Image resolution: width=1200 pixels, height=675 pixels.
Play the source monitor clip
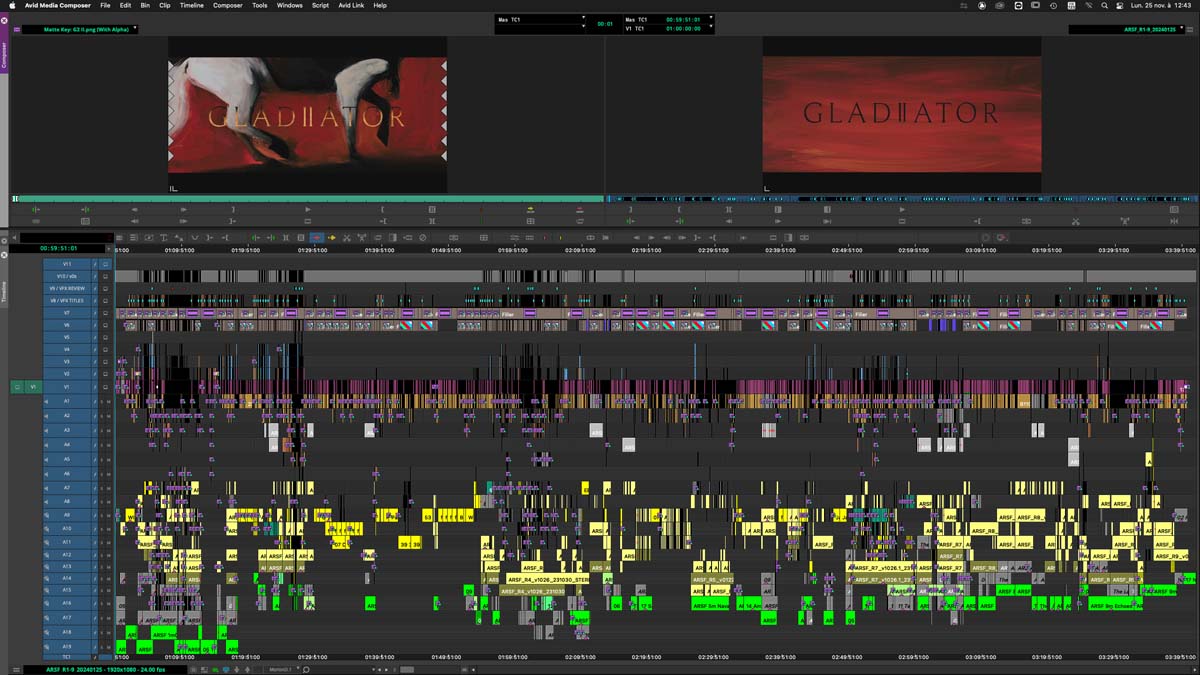click(307, 209)
